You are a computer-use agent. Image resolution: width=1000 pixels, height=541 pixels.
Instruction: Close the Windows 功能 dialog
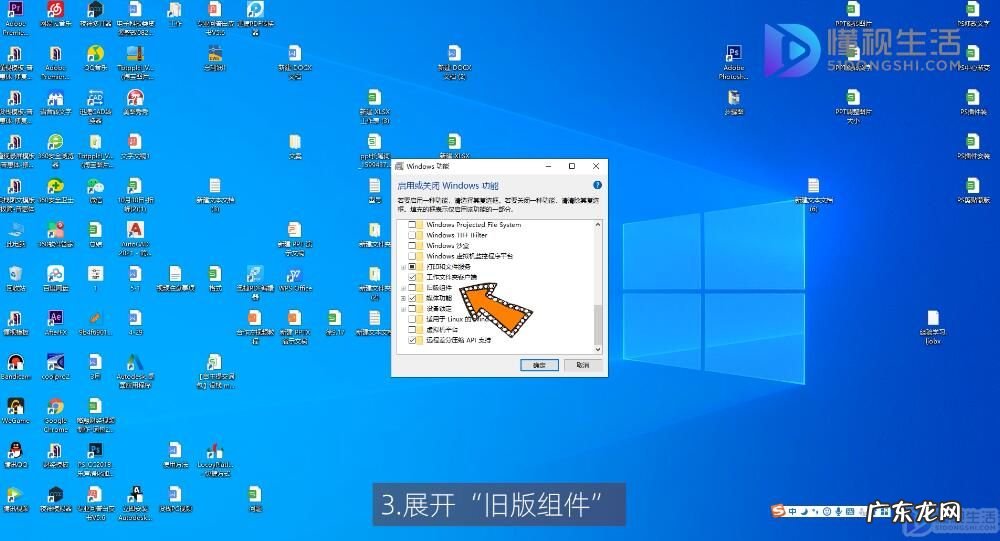596,166
